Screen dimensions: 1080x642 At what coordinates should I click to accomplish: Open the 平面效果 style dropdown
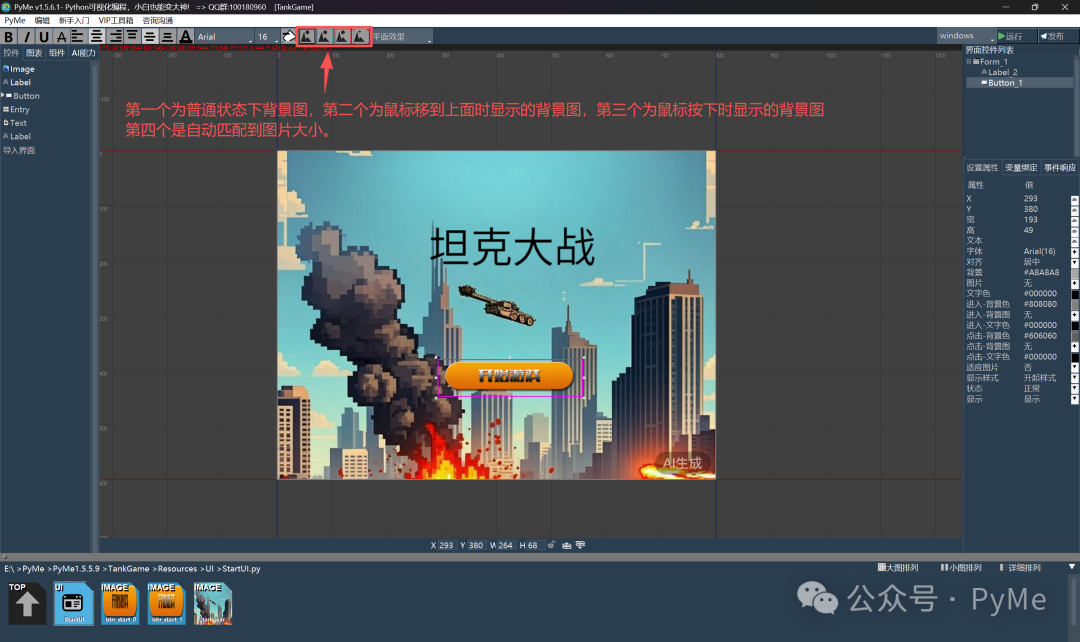click(402, 37)
